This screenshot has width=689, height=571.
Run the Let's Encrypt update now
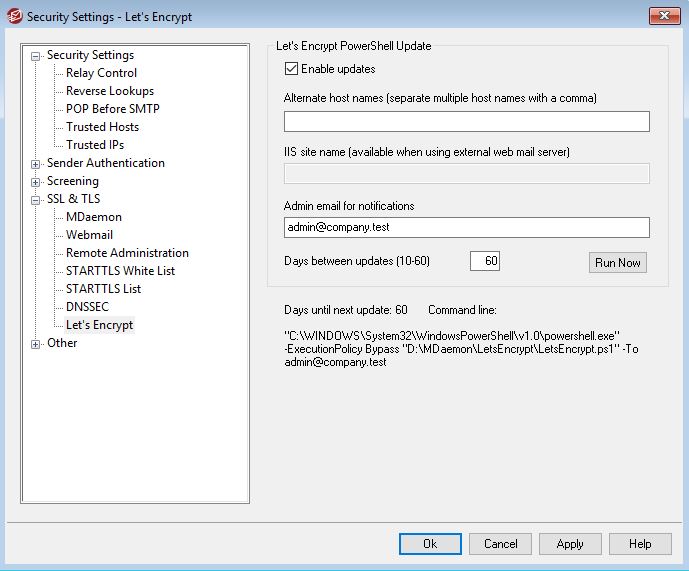617,262
